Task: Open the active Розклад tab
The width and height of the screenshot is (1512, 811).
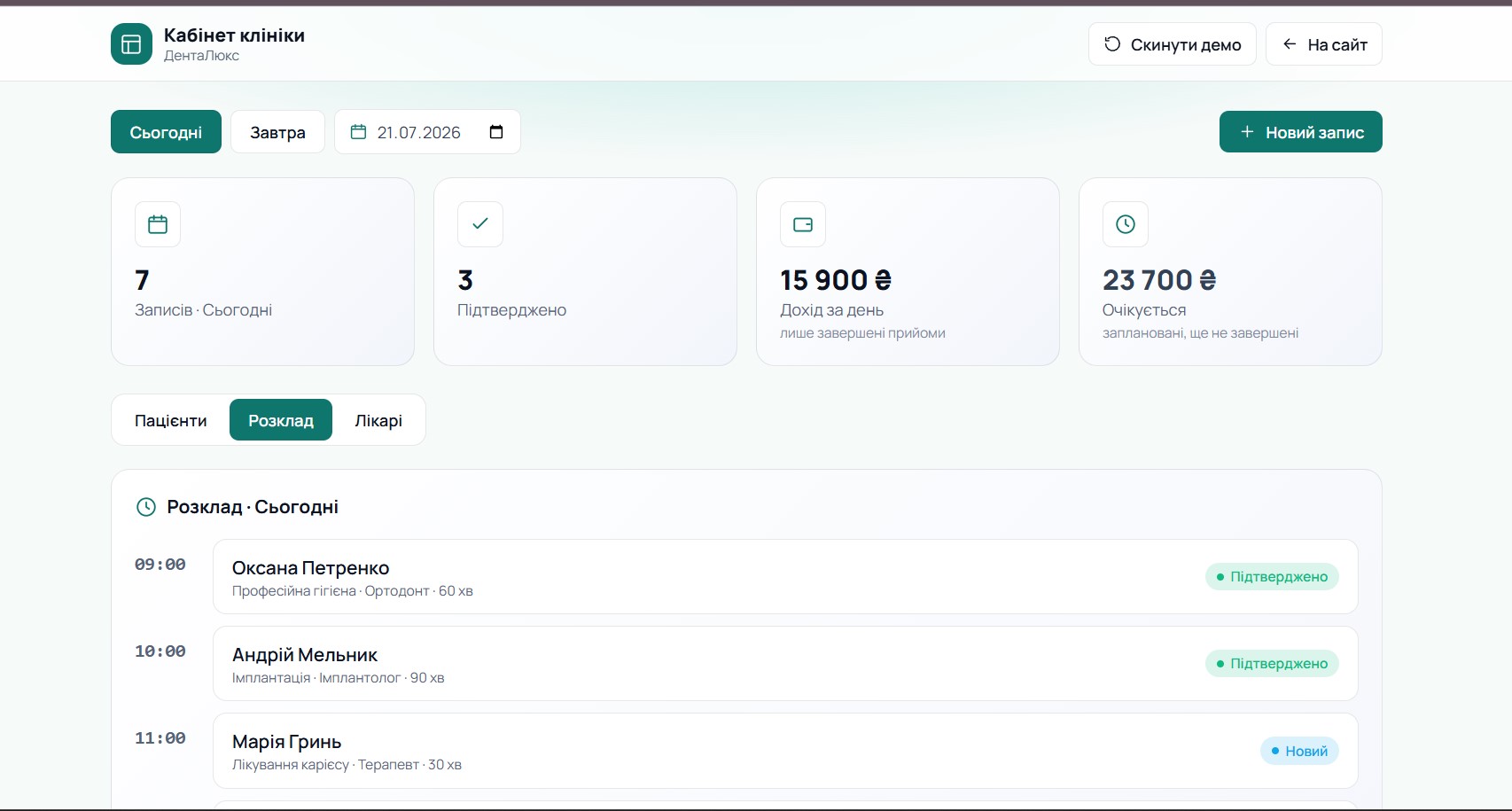Action: coord(281,420)
